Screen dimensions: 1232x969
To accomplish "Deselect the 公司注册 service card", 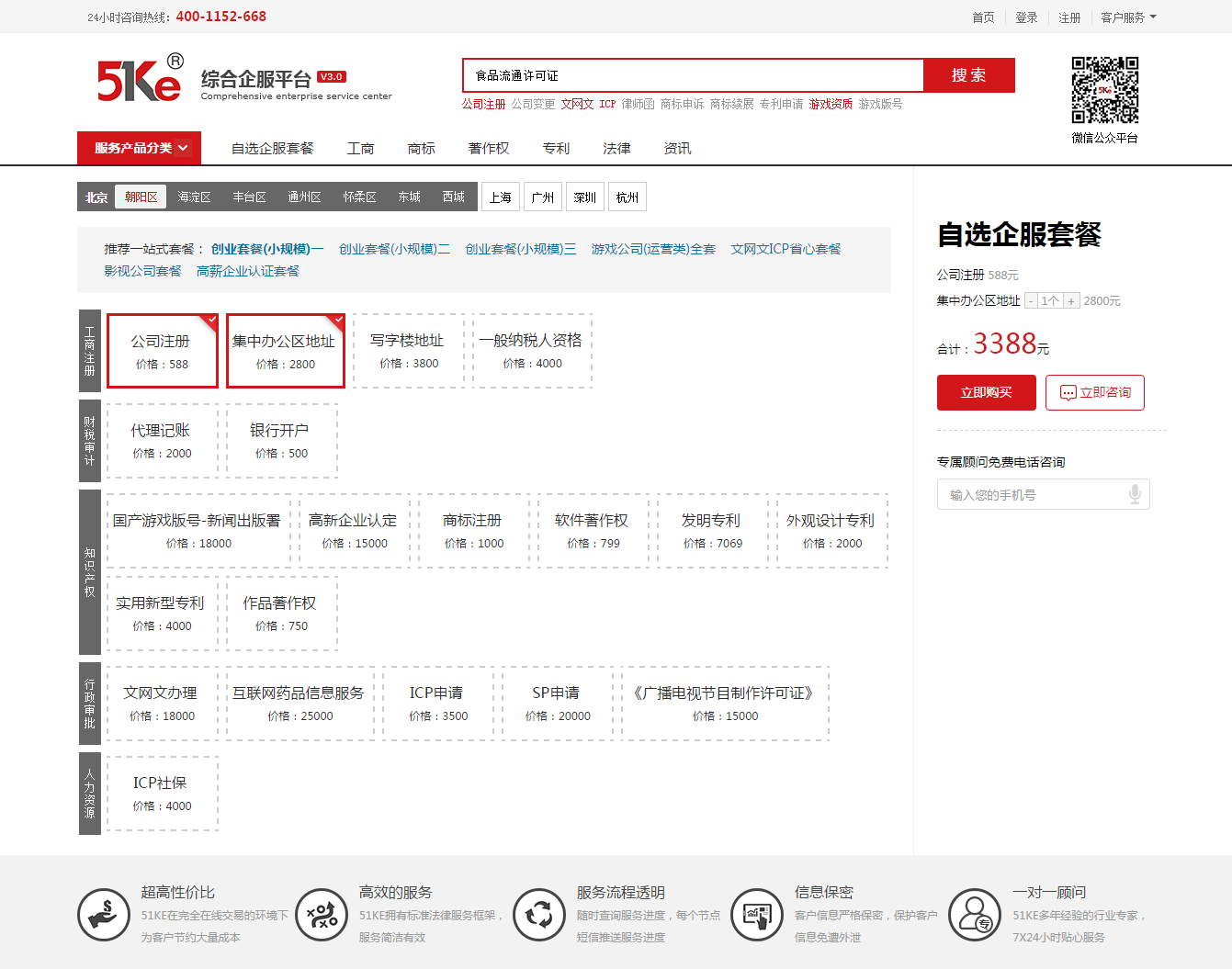I will tap(163, 351).
